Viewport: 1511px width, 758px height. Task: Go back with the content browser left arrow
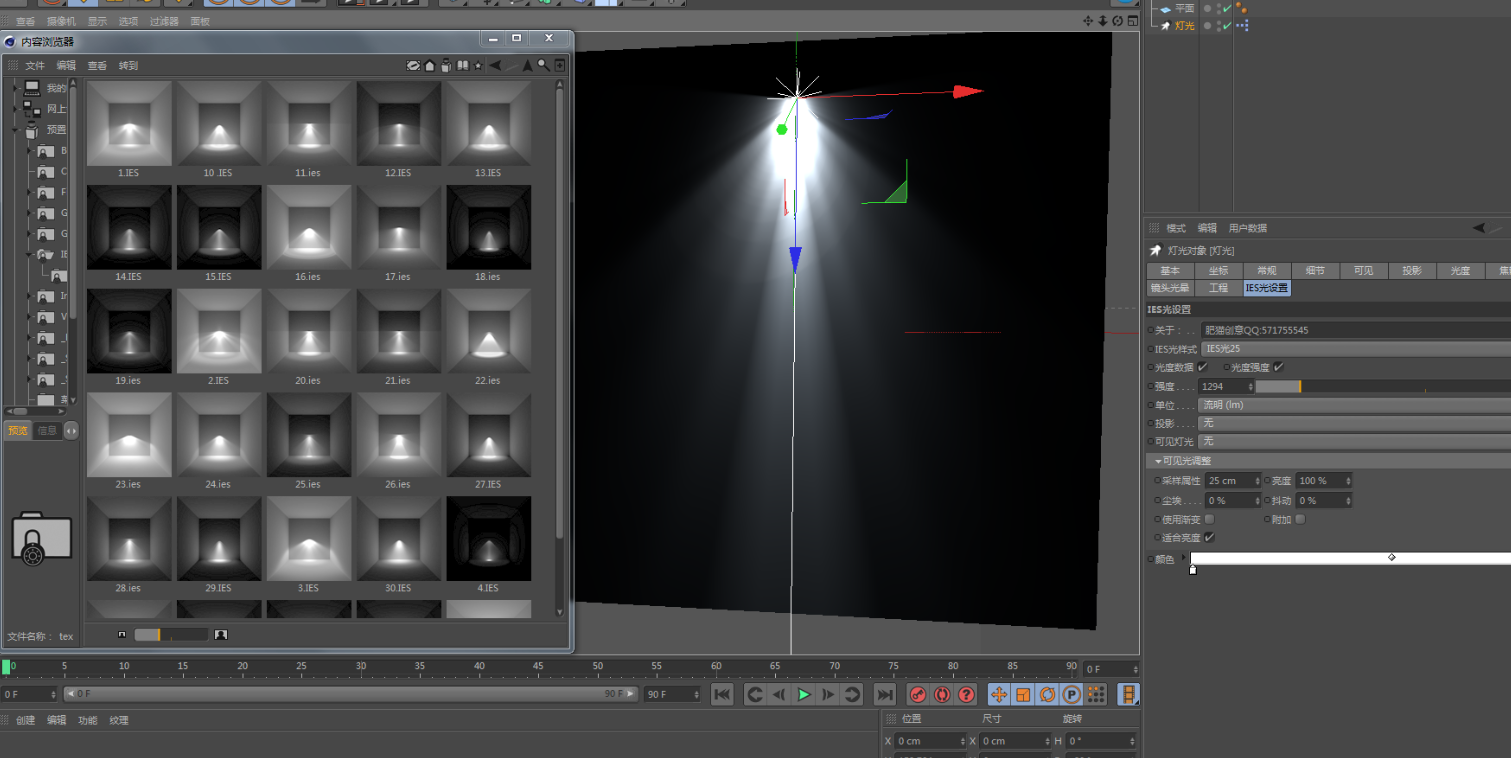[x=495, y=65]
